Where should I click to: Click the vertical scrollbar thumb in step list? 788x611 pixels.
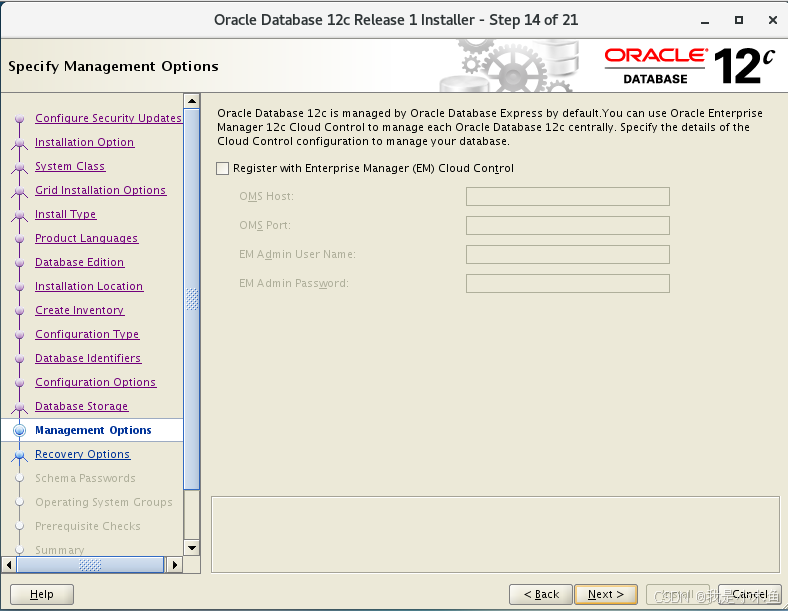point(191,299)
